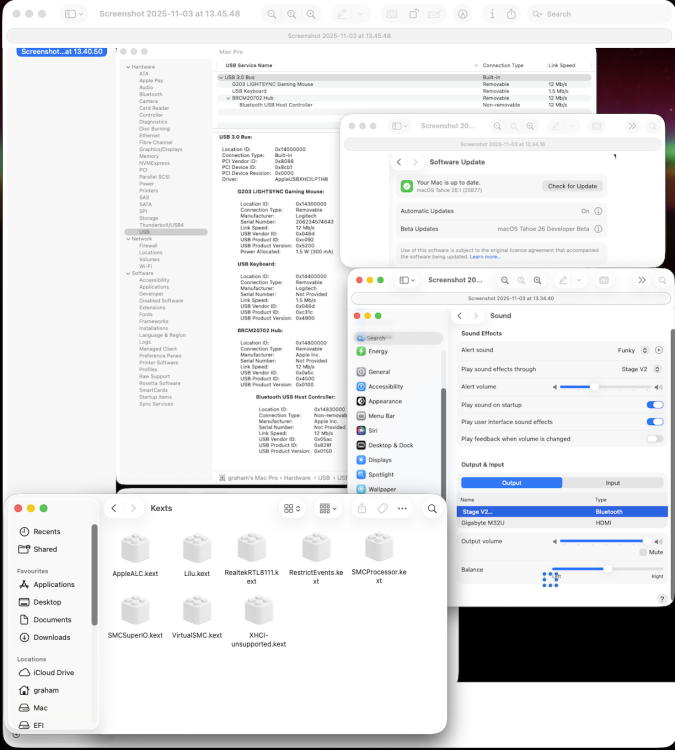Open info for Automatic Updates
The height and width of the screenshot is (750, 675).
click(598, 211)
